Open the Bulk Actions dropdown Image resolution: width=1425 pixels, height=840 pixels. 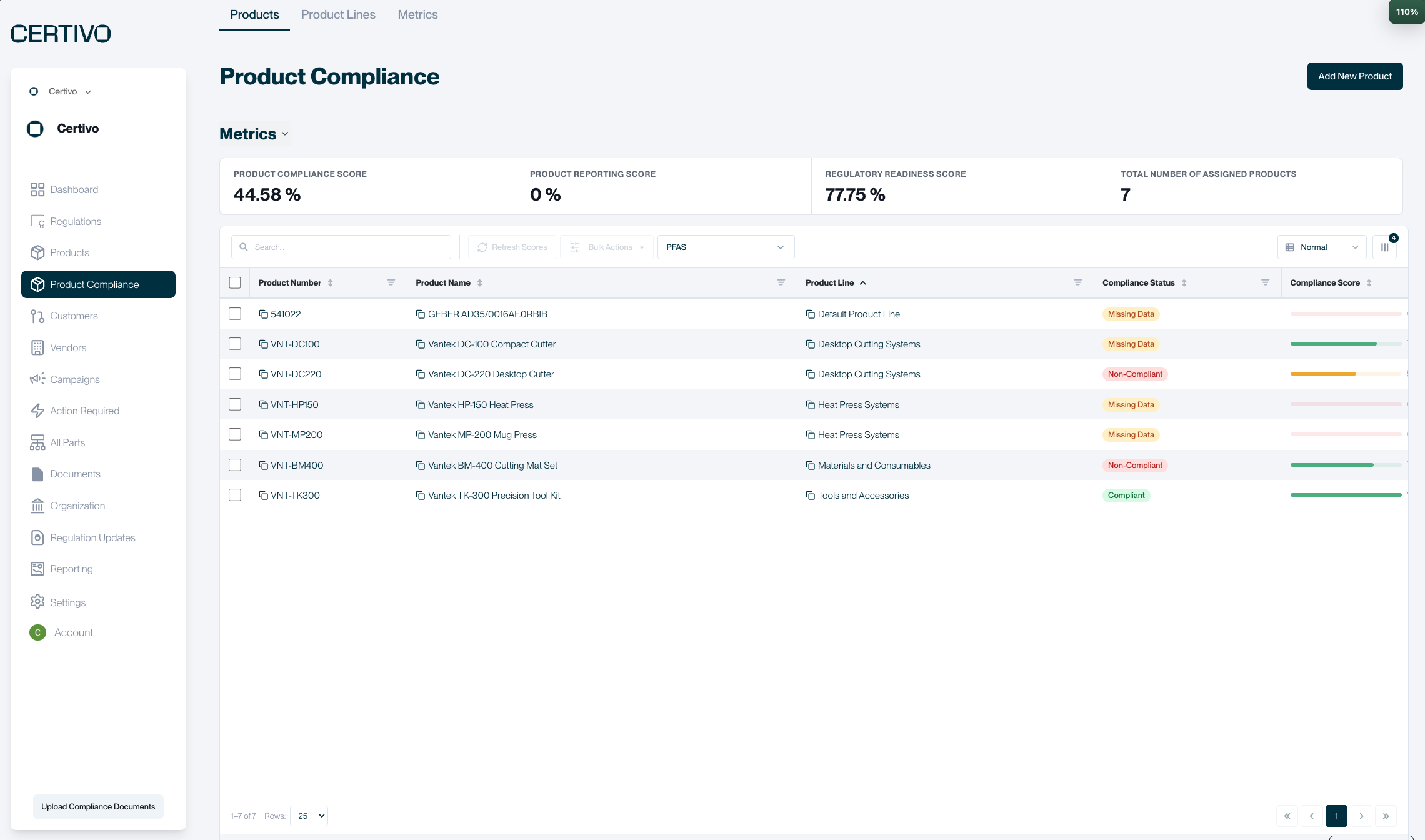point(607,247)
